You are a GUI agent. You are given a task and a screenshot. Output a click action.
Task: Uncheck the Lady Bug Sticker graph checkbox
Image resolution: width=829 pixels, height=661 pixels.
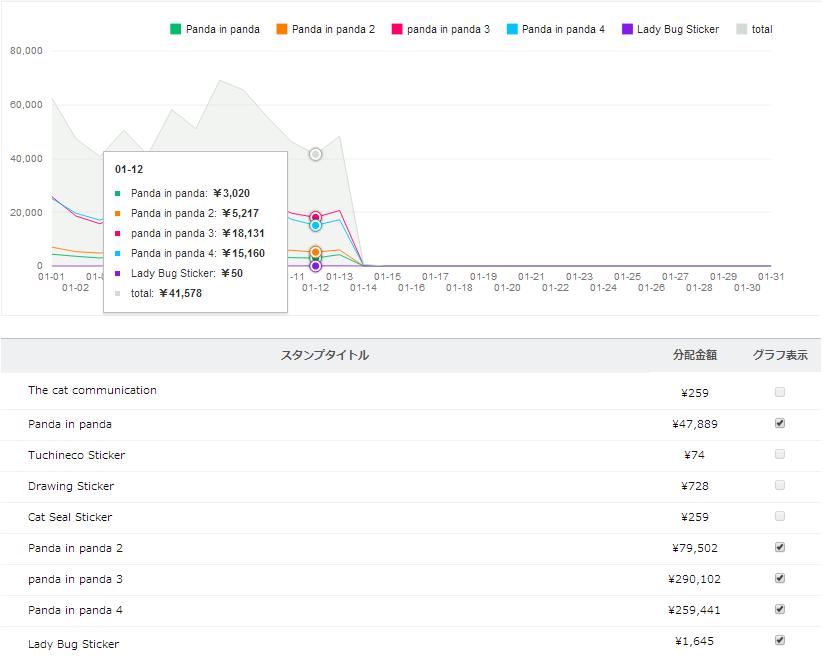point(780,641)
